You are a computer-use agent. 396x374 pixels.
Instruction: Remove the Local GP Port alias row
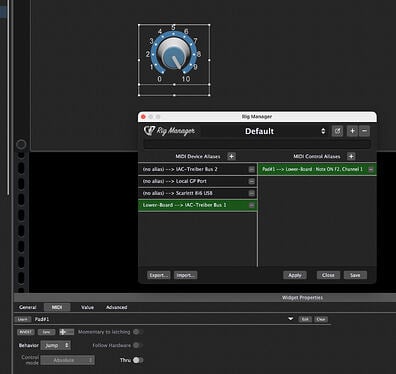pyautogui.click(x=252, y=181)
